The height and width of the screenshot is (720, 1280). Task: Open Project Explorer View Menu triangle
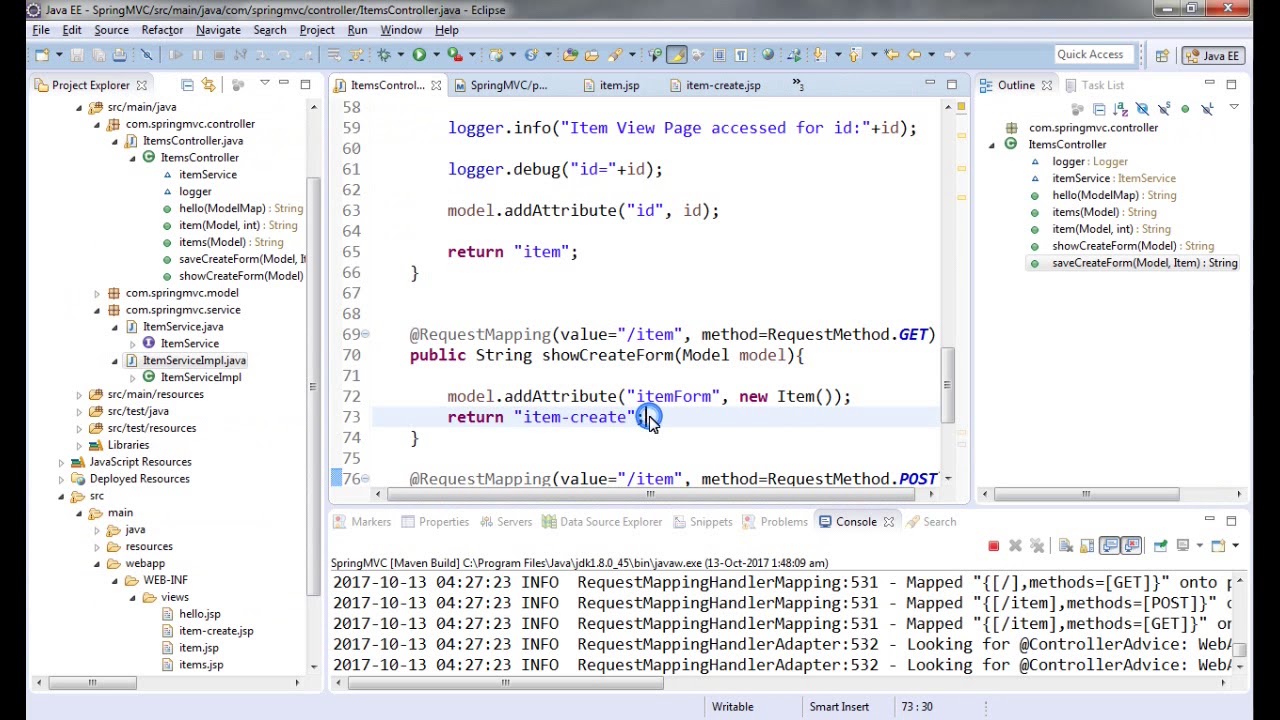point(264,83)
